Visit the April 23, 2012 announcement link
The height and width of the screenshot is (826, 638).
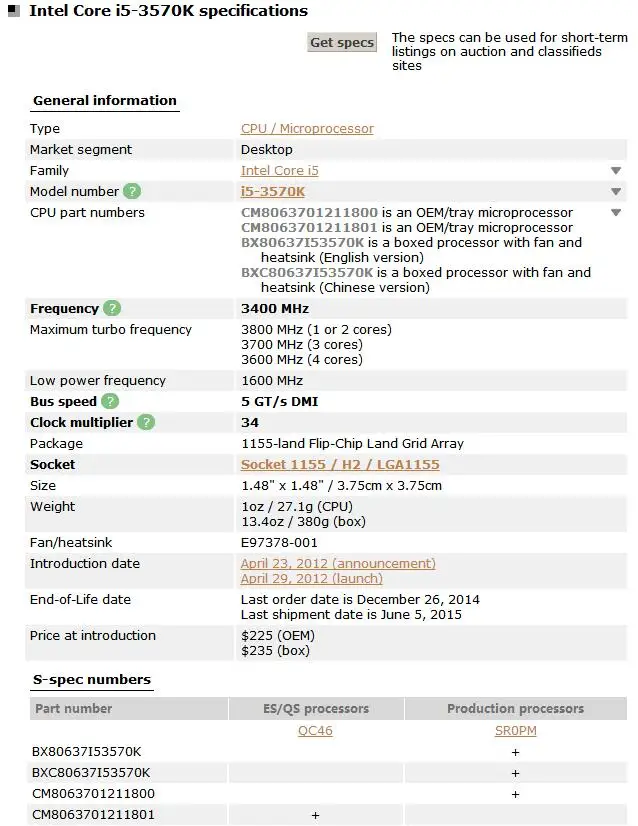click(x=338, y=564)
